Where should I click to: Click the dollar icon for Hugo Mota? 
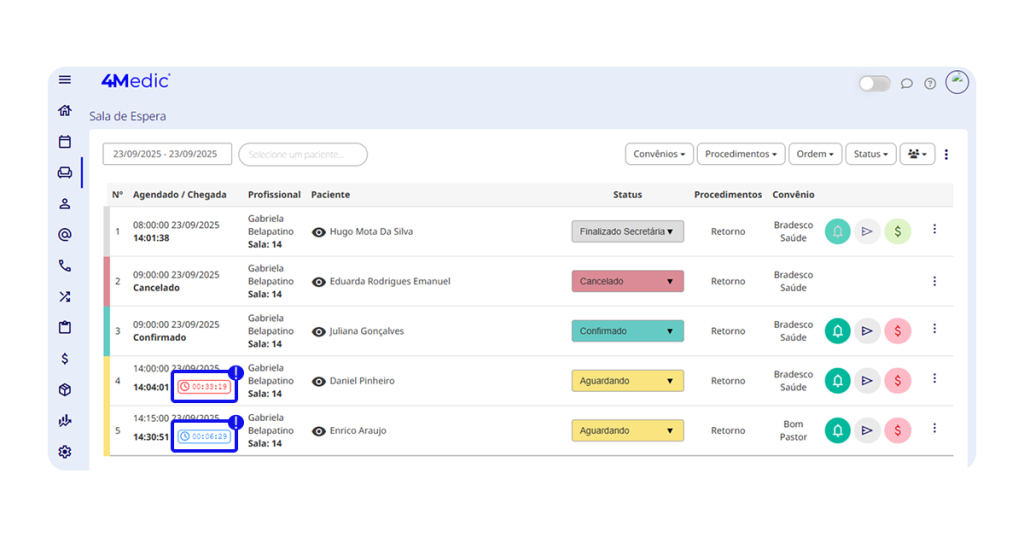[897, 232]
